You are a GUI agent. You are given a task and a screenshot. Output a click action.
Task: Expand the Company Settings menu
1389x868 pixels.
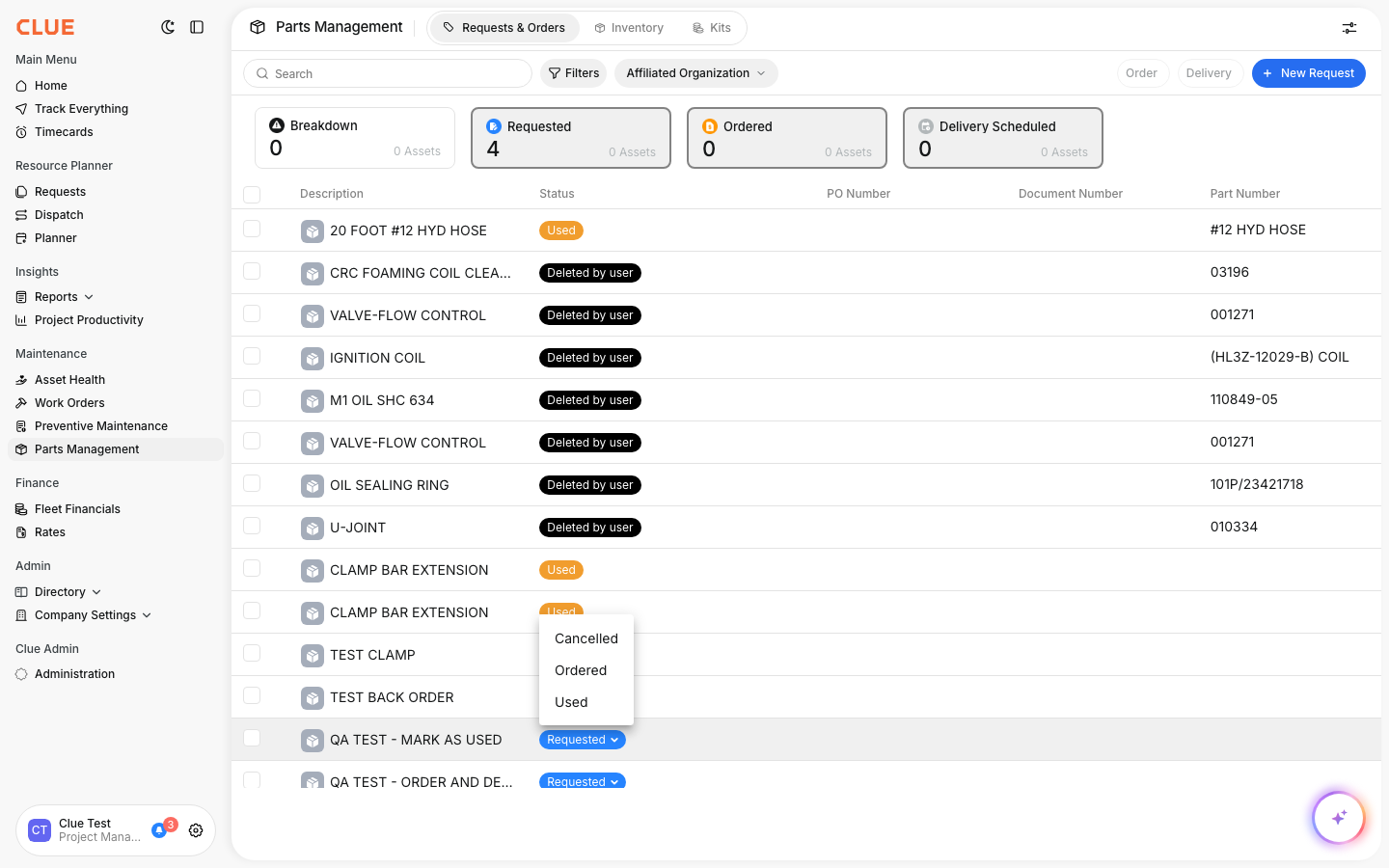pyautogui.click(x=147, y=614)
